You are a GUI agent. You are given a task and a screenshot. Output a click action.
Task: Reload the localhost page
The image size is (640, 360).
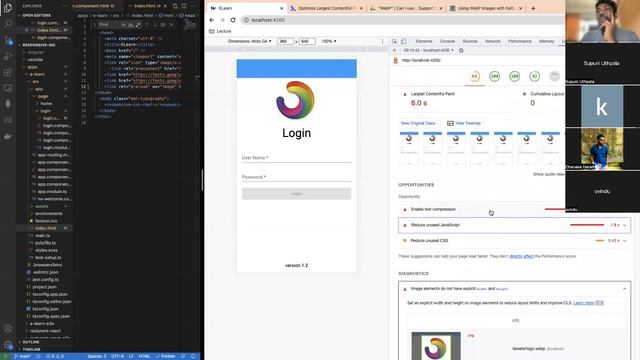tap(233, 20)
